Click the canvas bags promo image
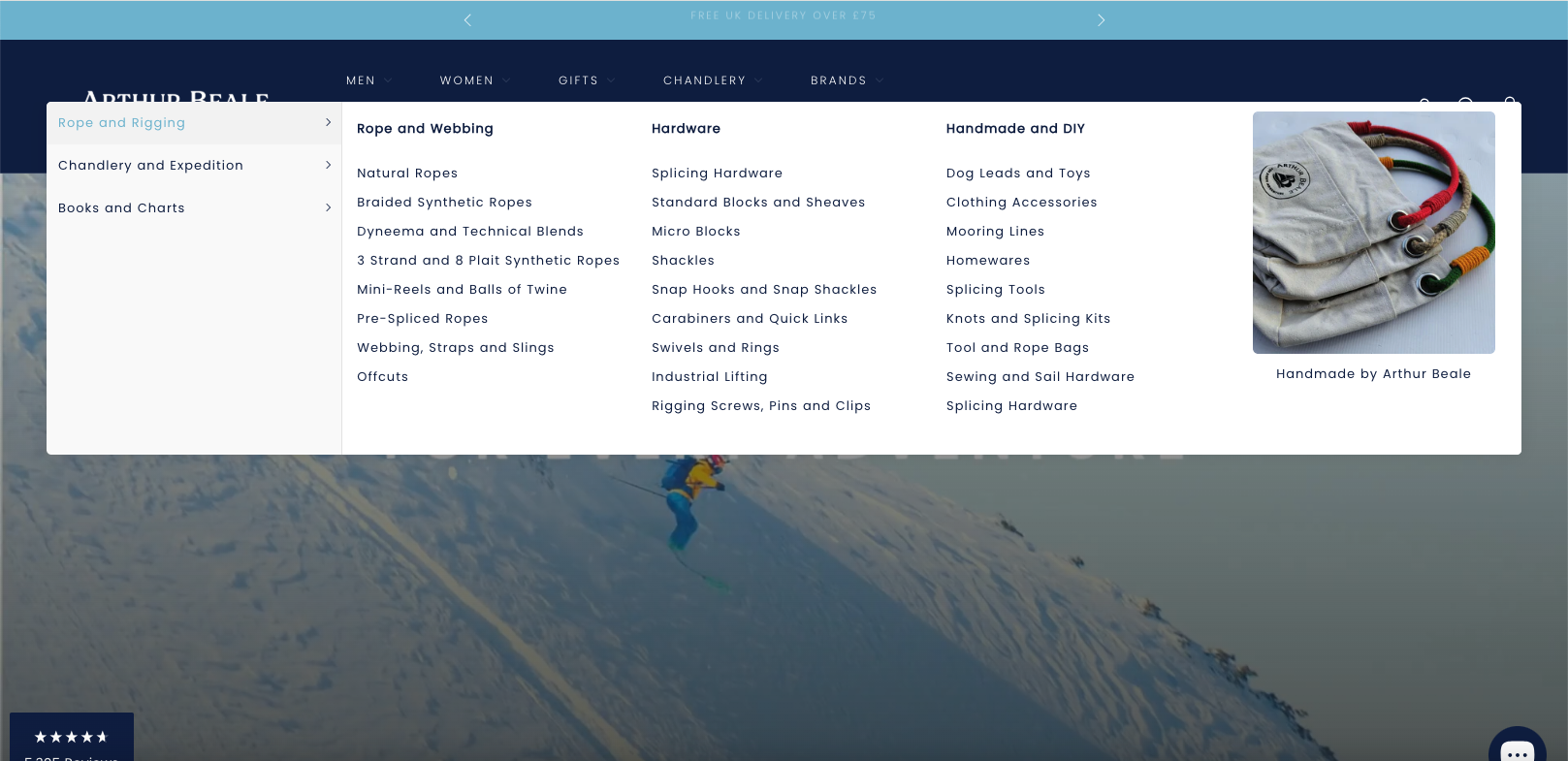 1374,233
